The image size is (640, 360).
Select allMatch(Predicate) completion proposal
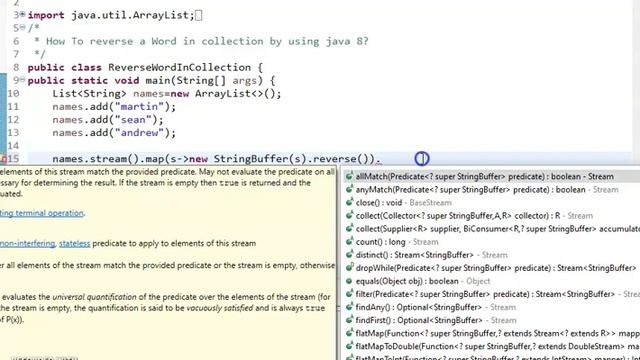(491, 176)
